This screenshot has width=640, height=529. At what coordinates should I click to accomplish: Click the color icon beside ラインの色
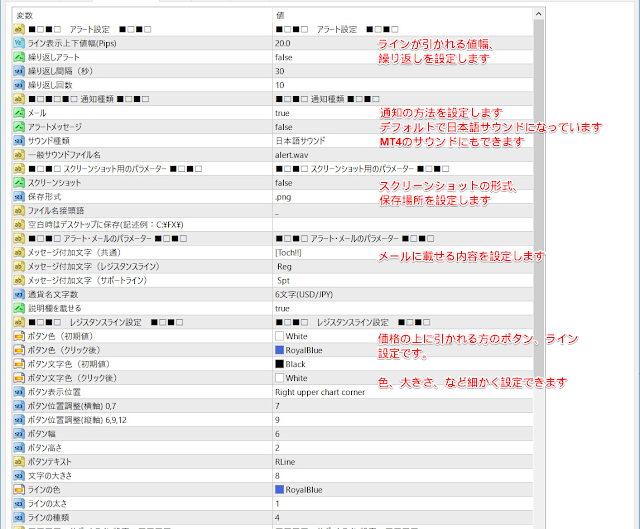[19, 489]
